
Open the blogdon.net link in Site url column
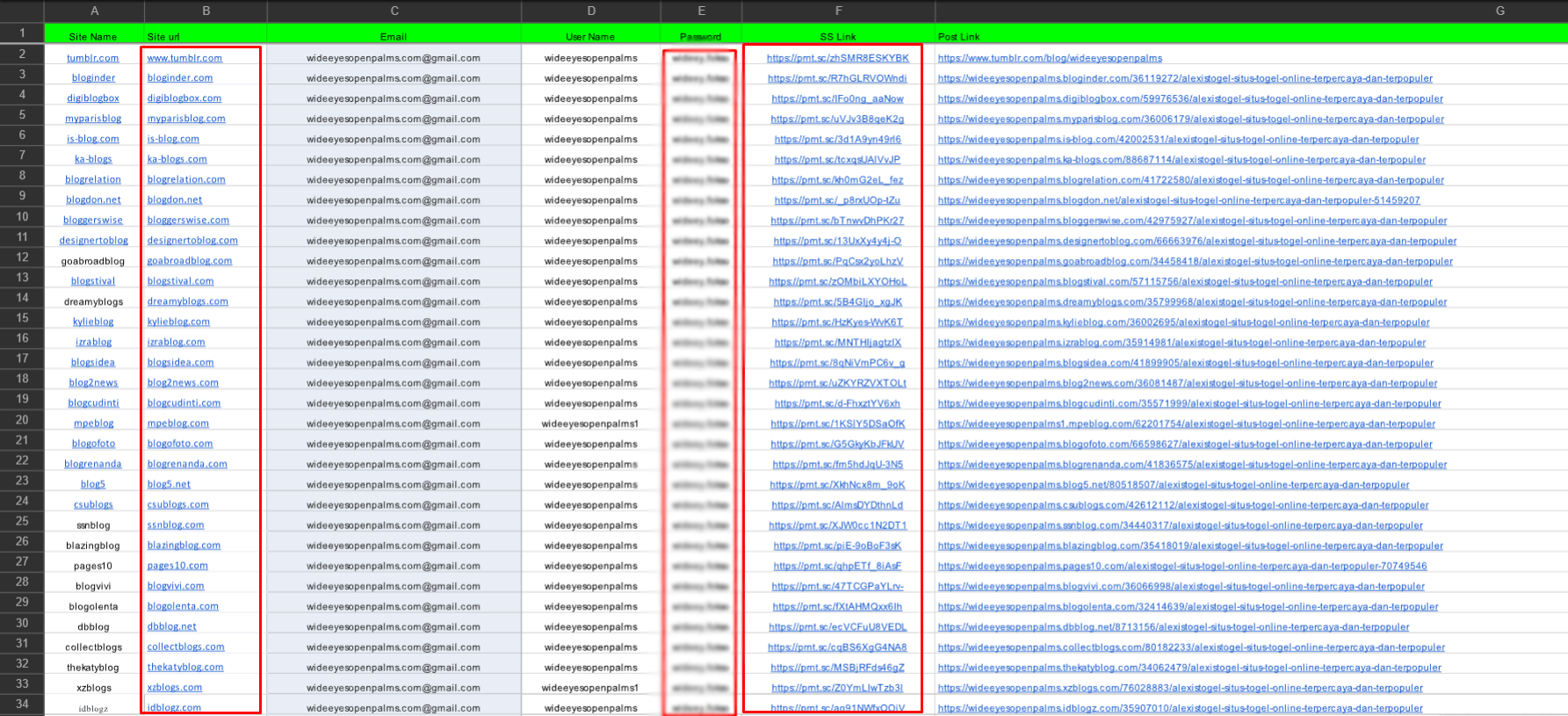click(175, 199)
